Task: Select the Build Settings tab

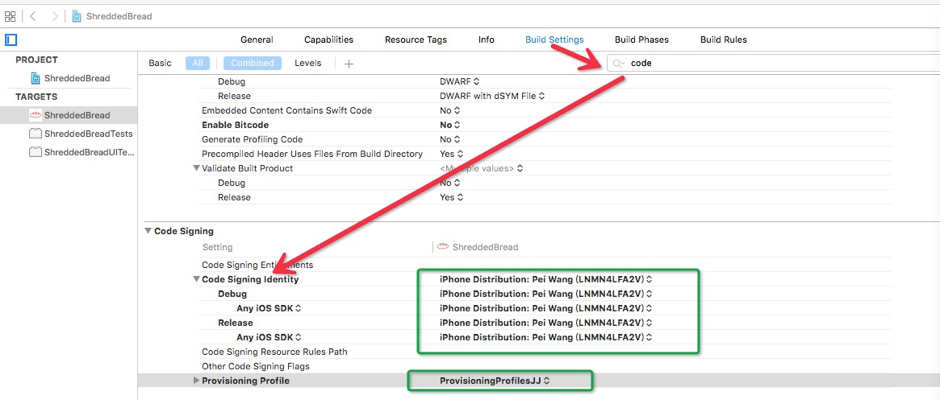Action: tap(555, 40)
